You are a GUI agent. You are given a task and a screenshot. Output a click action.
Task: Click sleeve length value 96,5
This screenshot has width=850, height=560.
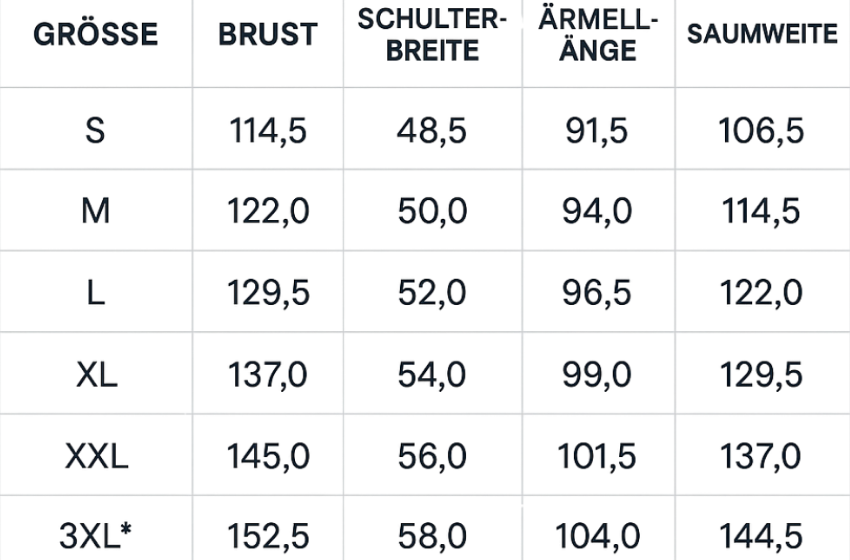(597, 293)
